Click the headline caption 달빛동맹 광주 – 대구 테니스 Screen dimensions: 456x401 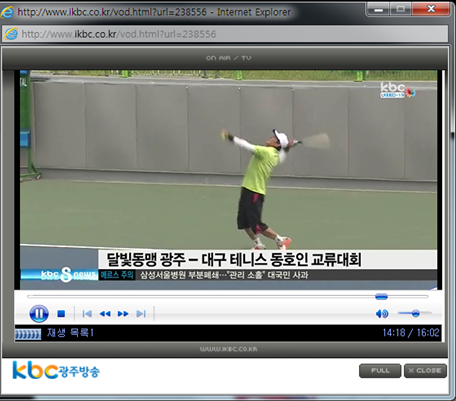pos(233,260)
